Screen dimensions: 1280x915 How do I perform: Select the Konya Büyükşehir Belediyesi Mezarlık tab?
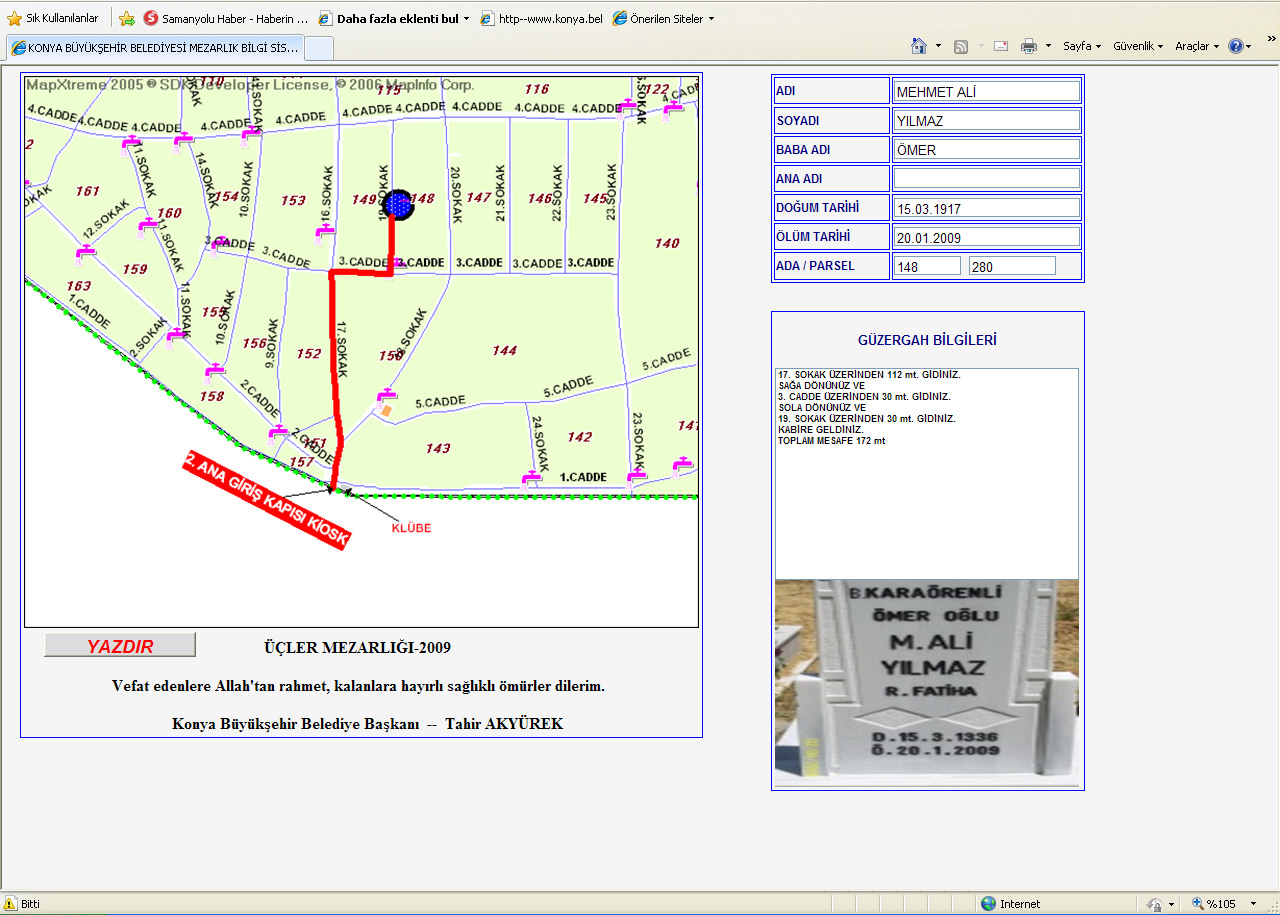pyautogui.click(x=154, y=47)
